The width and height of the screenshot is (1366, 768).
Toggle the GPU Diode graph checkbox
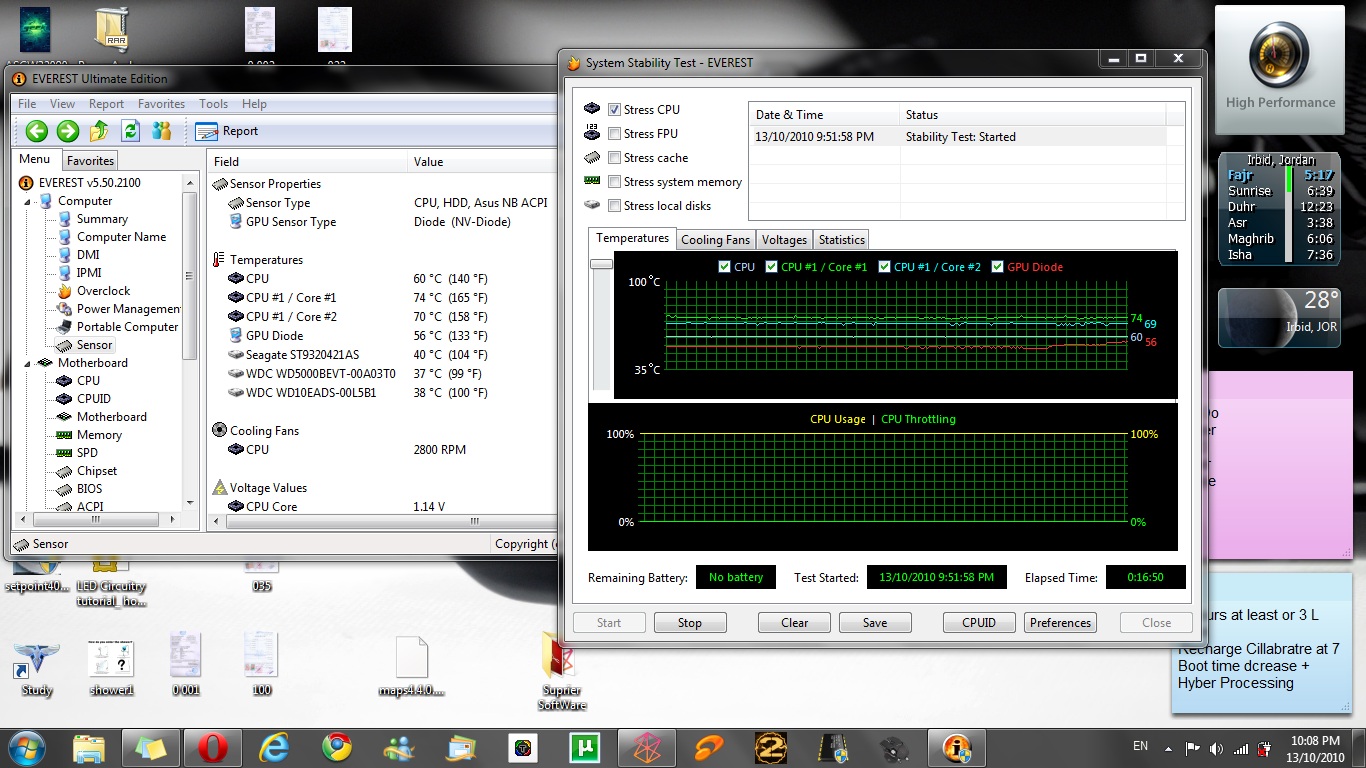point(997,267)
